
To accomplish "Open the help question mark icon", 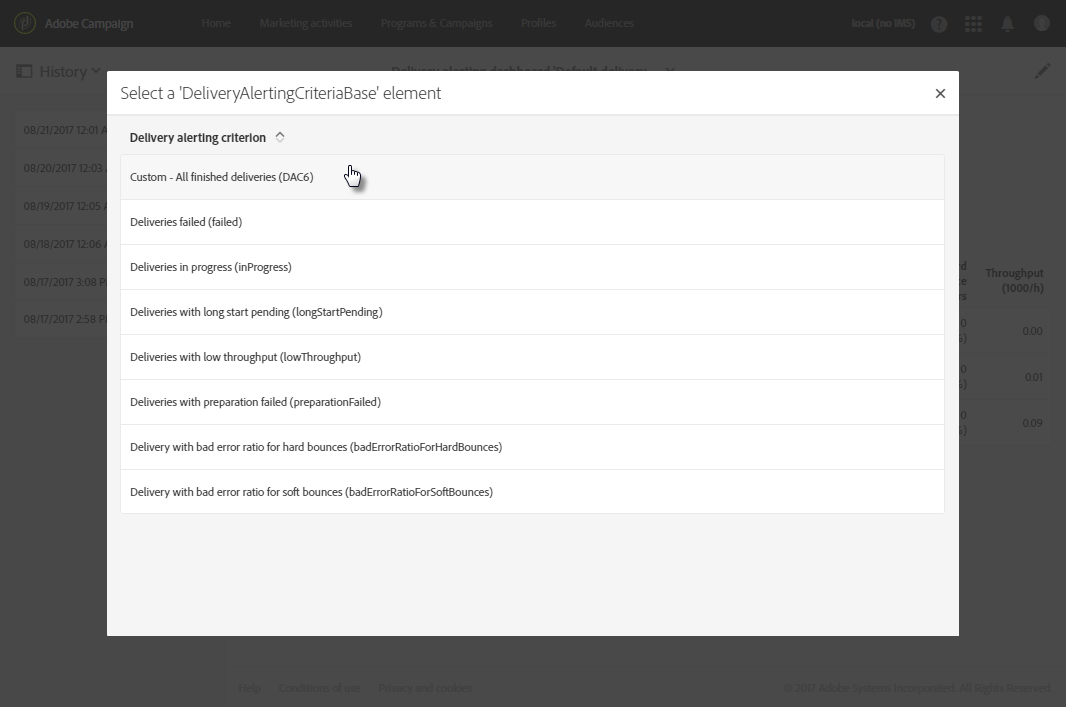I will 939,24.
